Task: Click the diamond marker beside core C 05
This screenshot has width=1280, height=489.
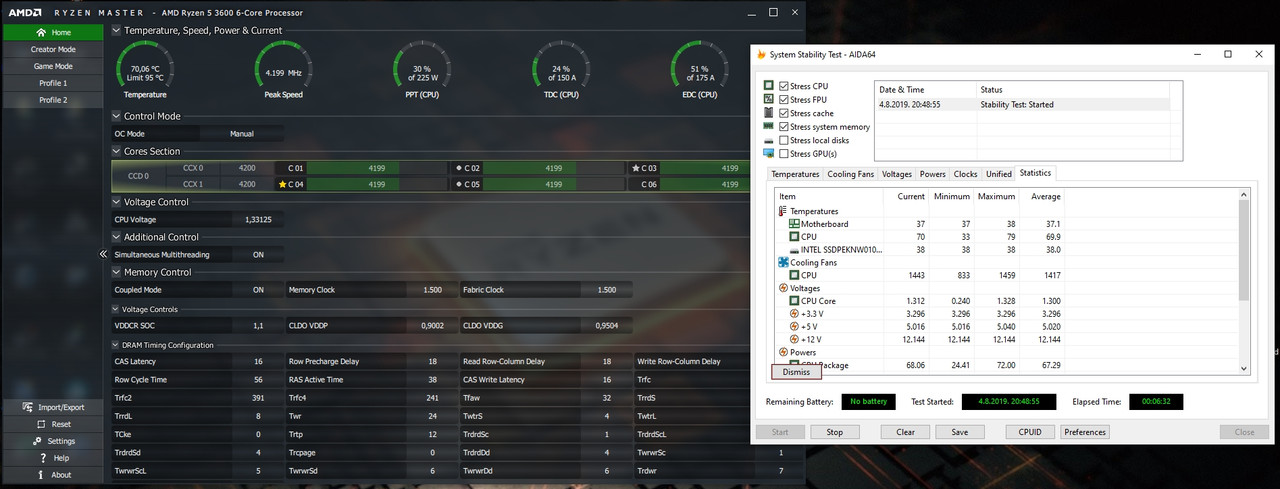Action: (459, 184)
